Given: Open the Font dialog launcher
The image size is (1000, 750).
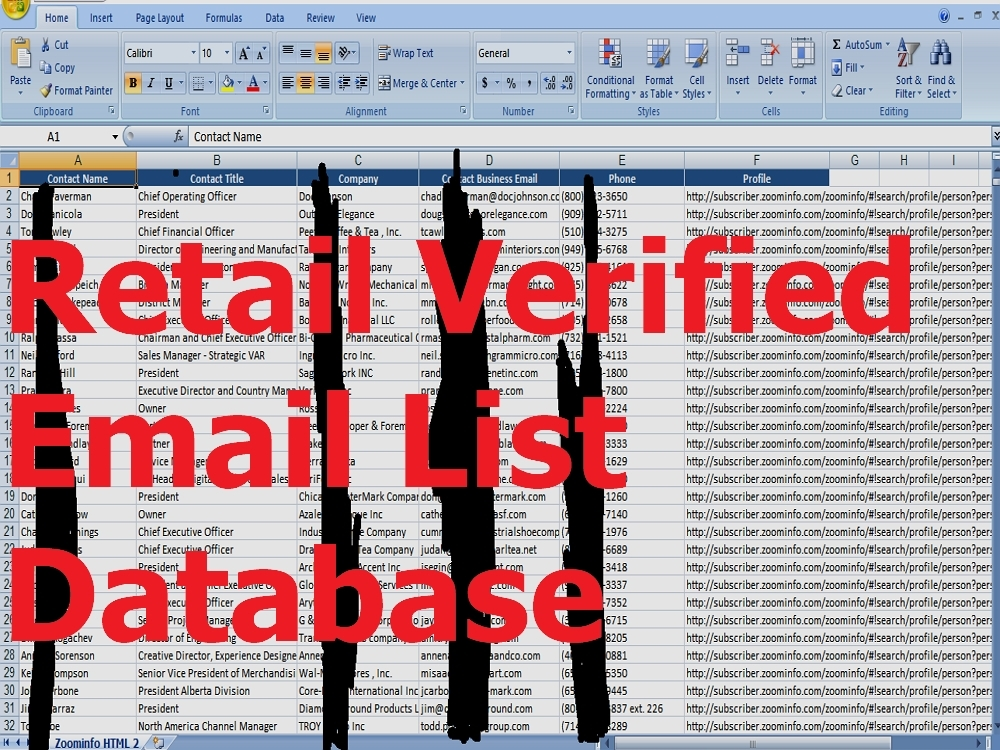Looking at the screenshot, I should tap(266, 110).
